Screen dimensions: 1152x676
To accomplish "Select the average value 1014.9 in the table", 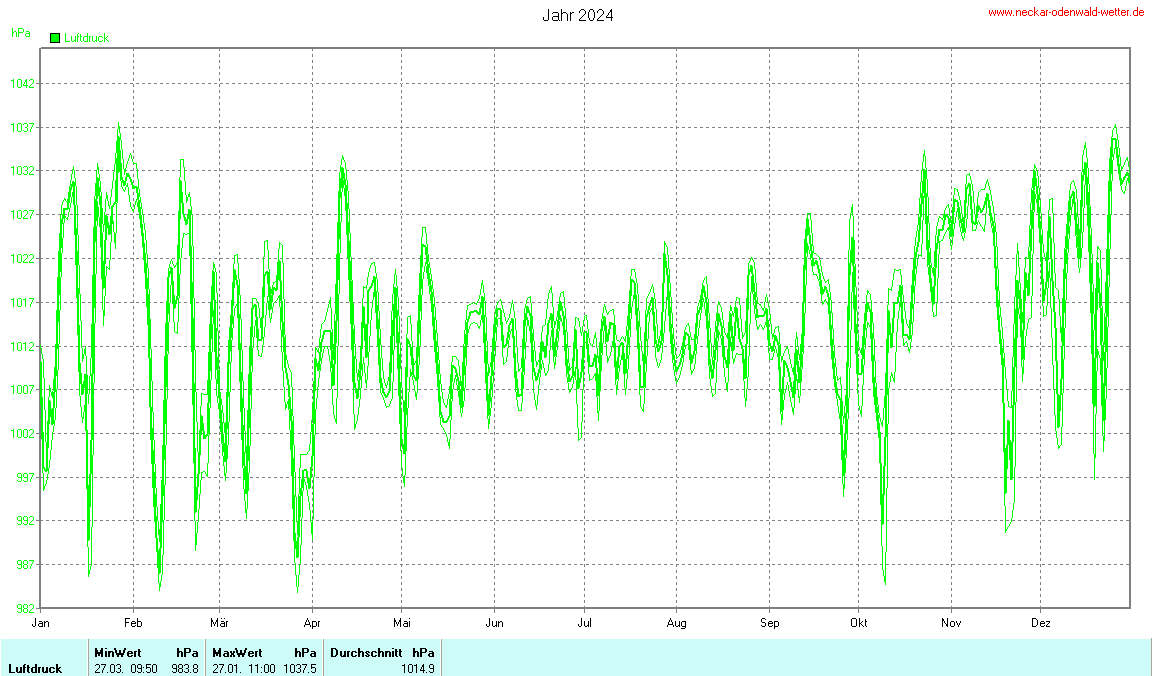I will point(418,668).
